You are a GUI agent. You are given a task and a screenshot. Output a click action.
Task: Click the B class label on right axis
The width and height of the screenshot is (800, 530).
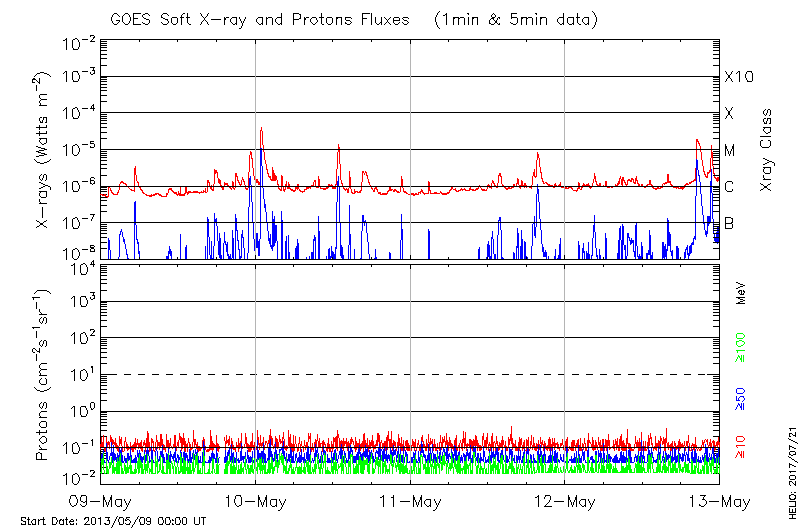tap(729, 223)
